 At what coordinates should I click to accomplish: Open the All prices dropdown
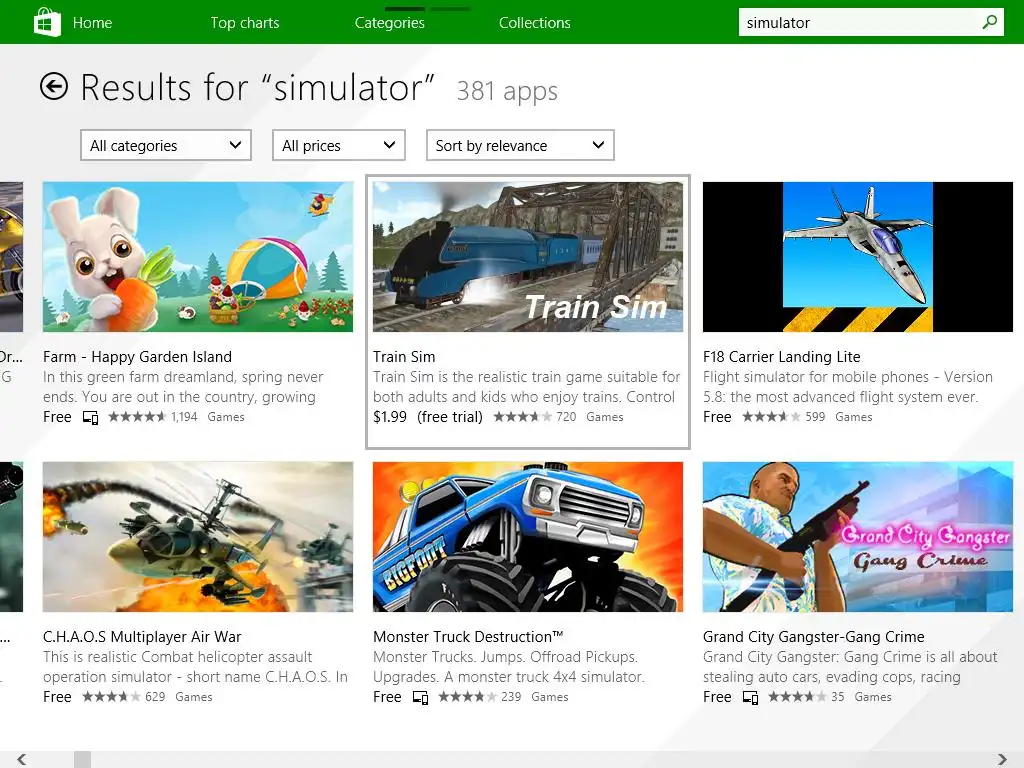click(x=339, y=145)
